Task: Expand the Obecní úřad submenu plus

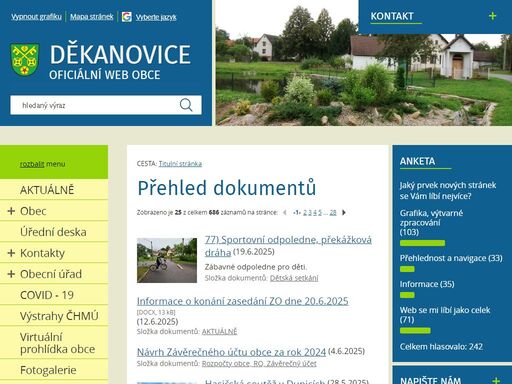Action: [x=11, y=274]
